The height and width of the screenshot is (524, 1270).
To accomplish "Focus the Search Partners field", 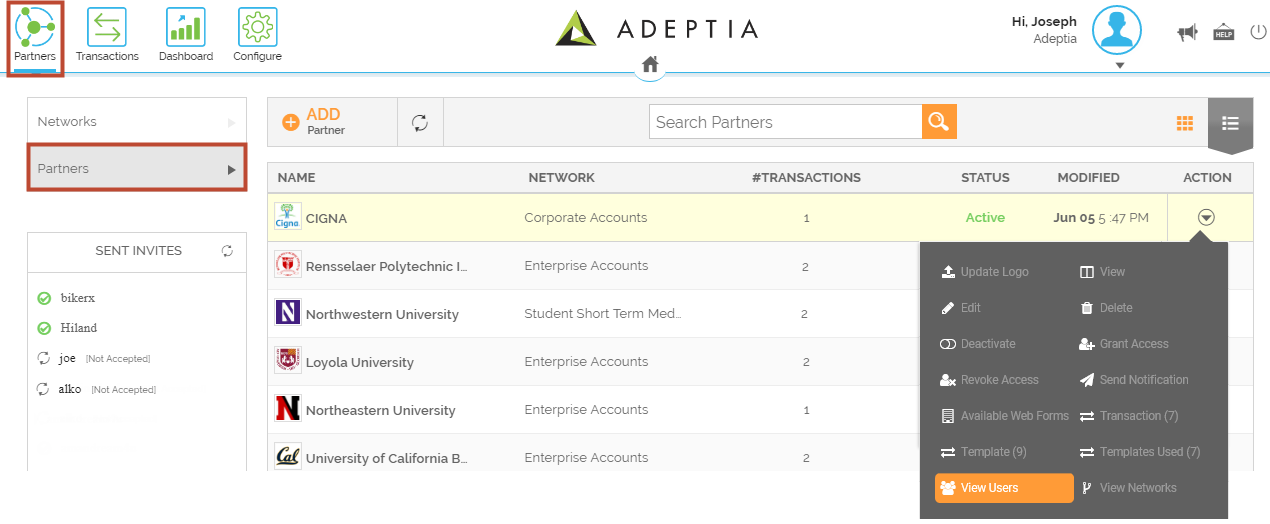I will (x=785, y=122).
